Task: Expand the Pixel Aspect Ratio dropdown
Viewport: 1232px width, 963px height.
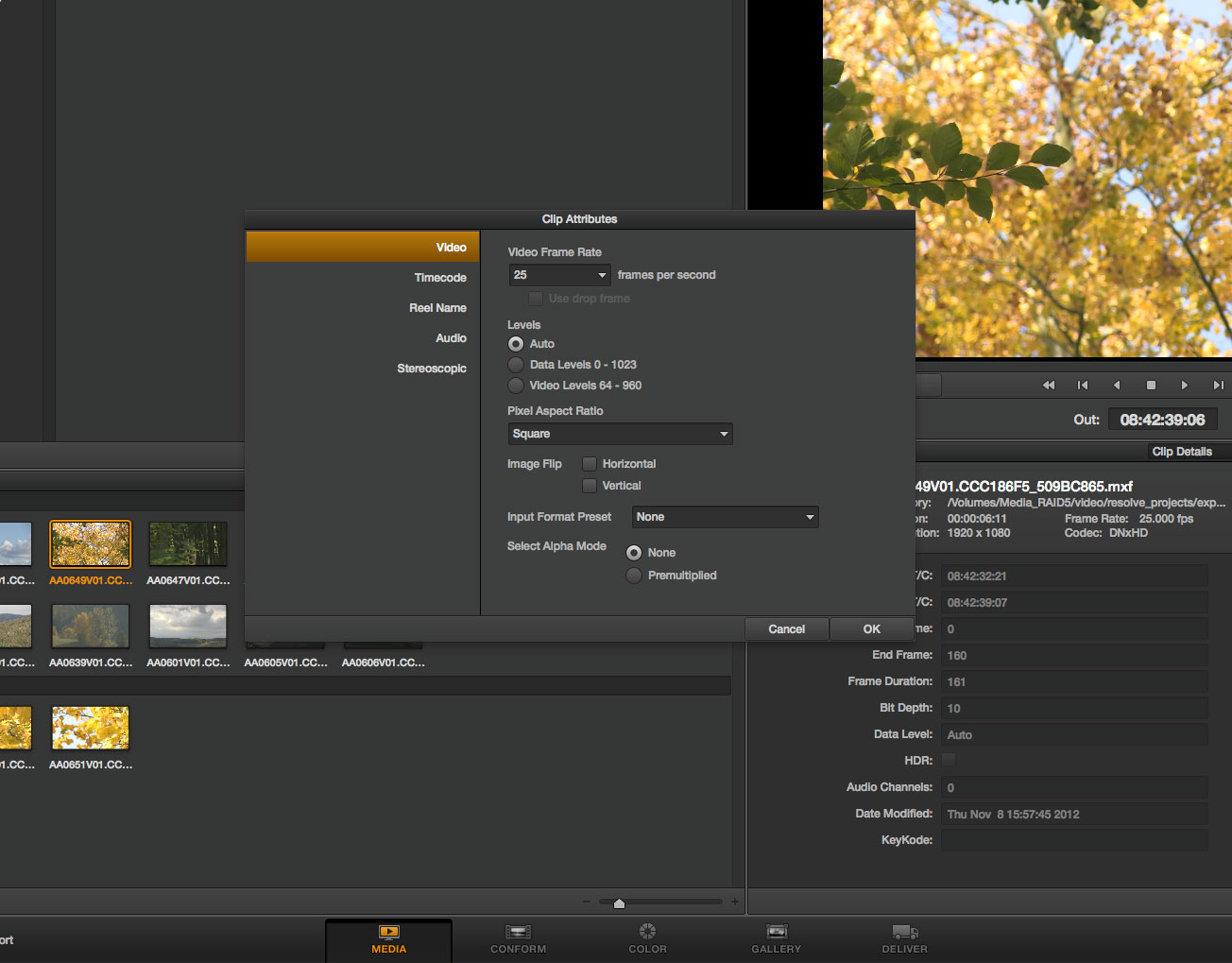Action: pyautogui.click(x=620, y=434)
